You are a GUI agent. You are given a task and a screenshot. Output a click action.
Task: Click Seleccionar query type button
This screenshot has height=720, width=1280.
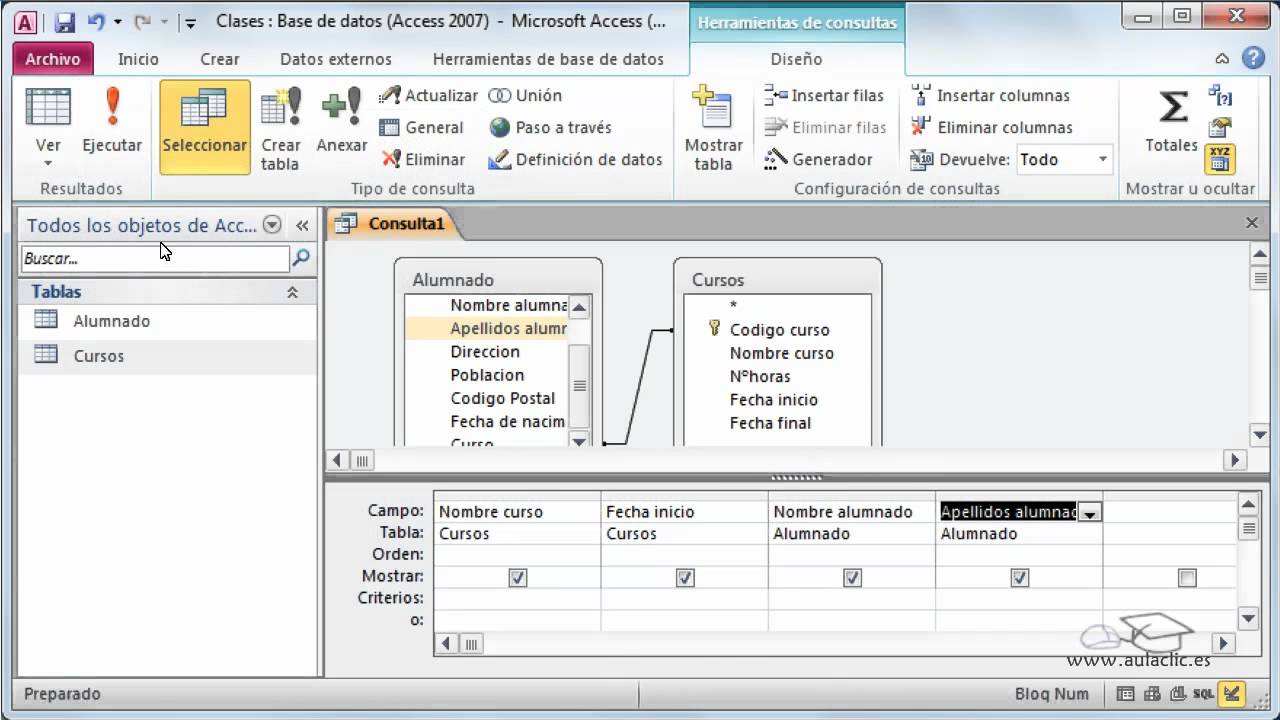(x=204, y=128)
